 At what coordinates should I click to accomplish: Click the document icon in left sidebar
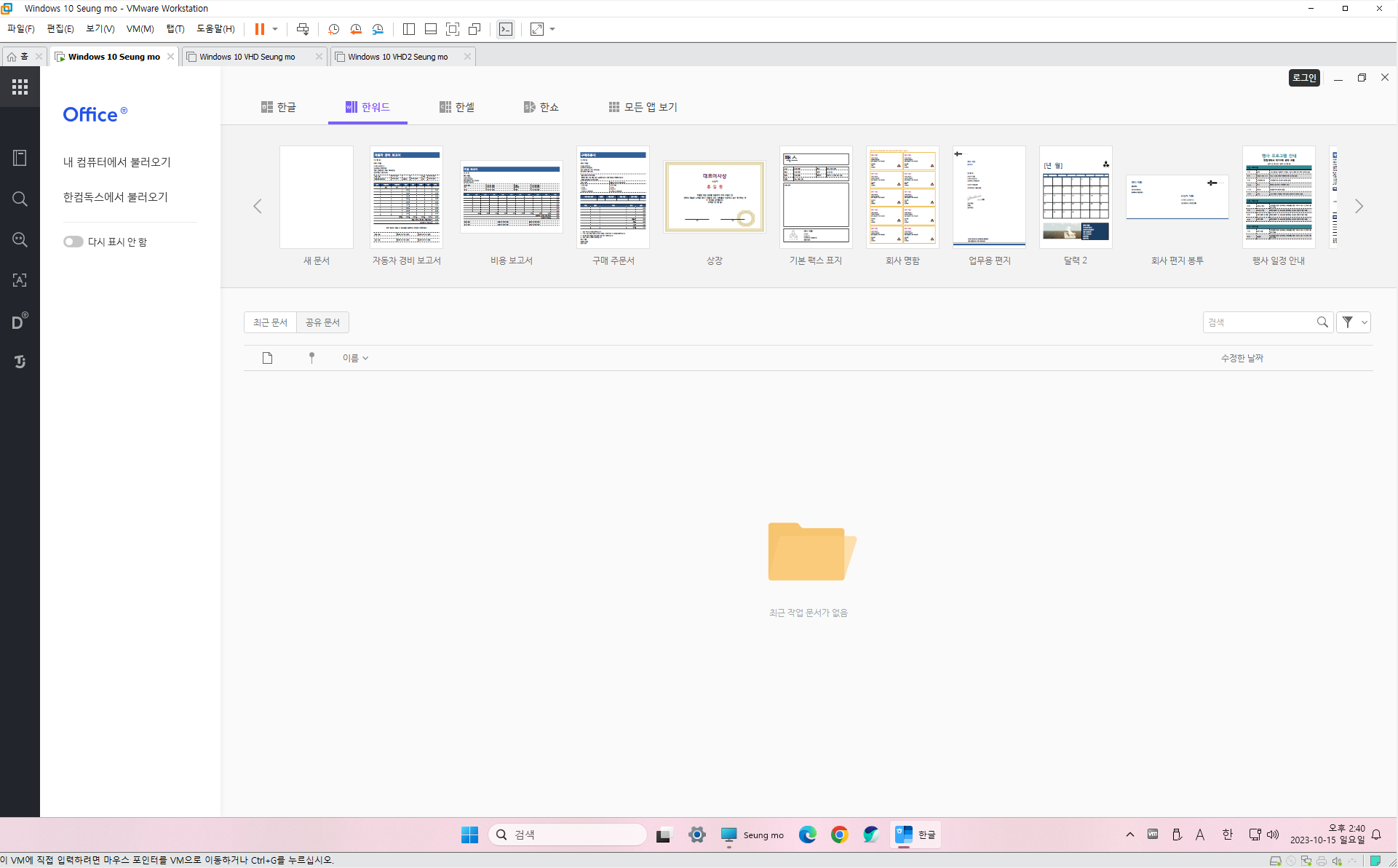point(20,158)
